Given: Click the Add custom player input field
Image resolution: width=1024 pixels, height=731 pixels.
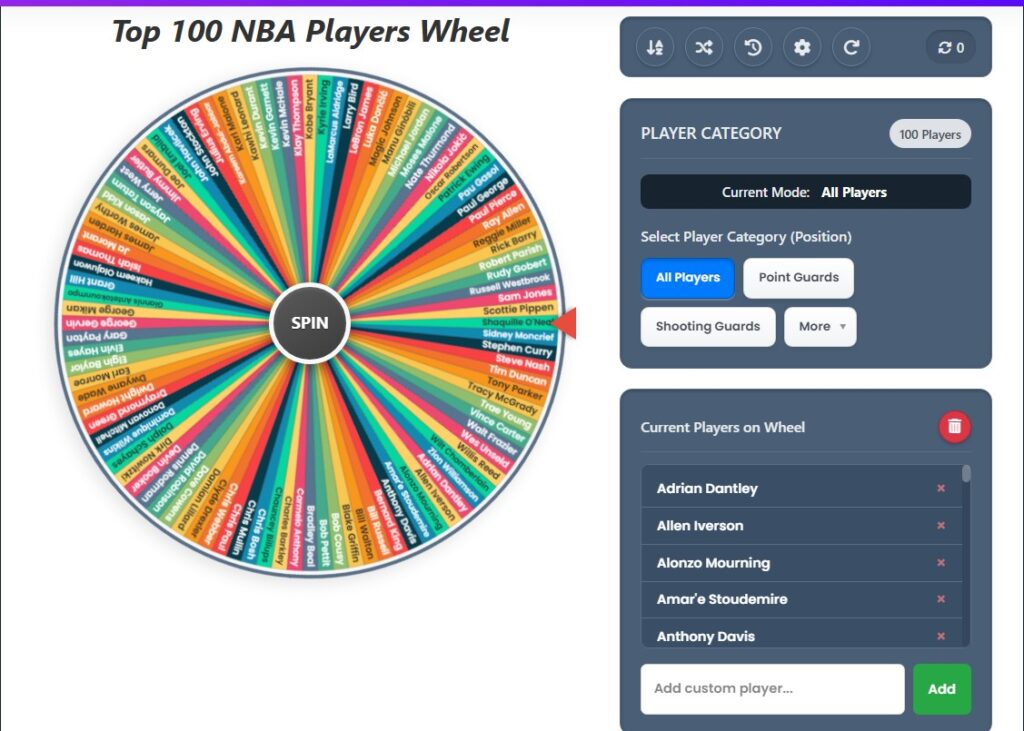Looking at the screenshot, I should [772, 689].
